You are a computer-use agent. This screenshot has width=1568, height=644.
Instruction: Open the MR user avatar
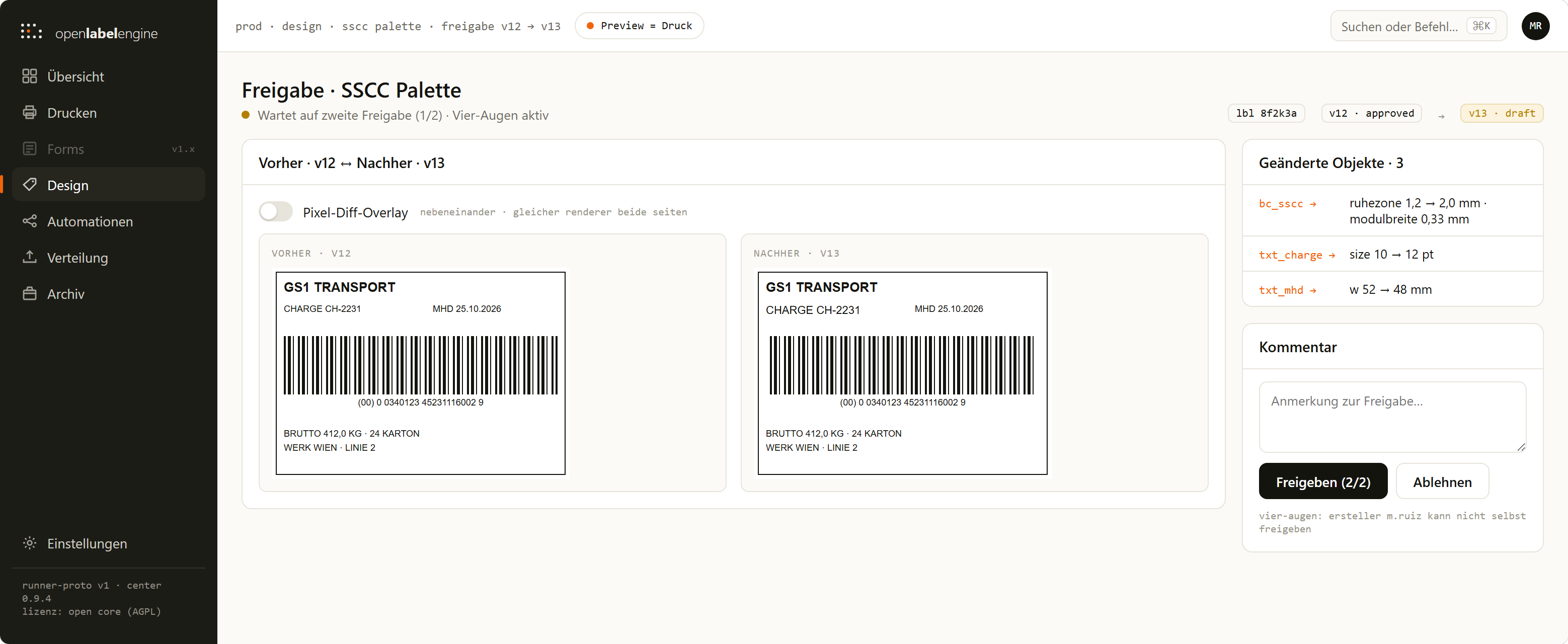(1535, 26)
